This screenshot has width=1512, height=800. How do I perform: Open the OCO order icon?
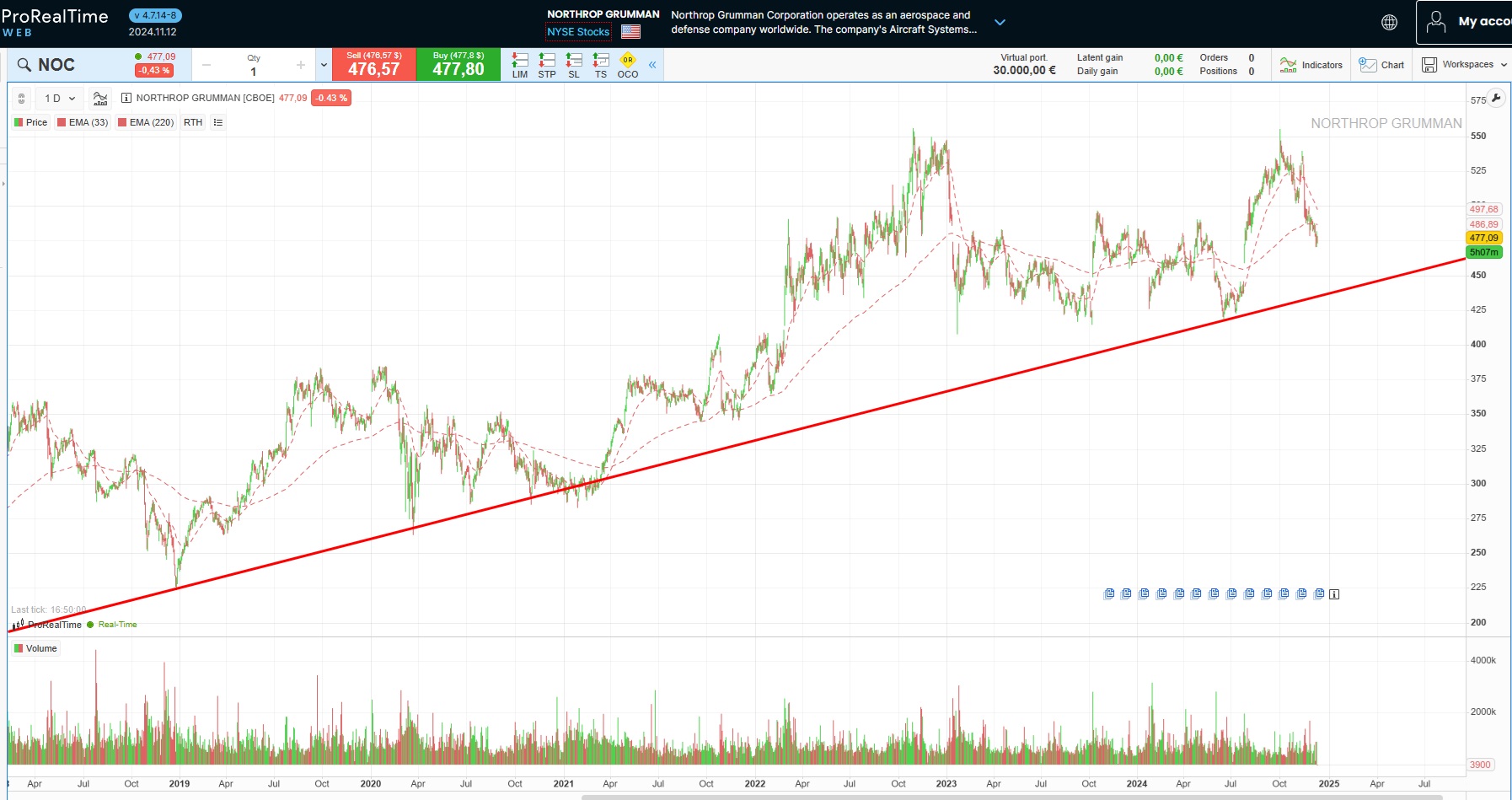click(x=627, y=62)
